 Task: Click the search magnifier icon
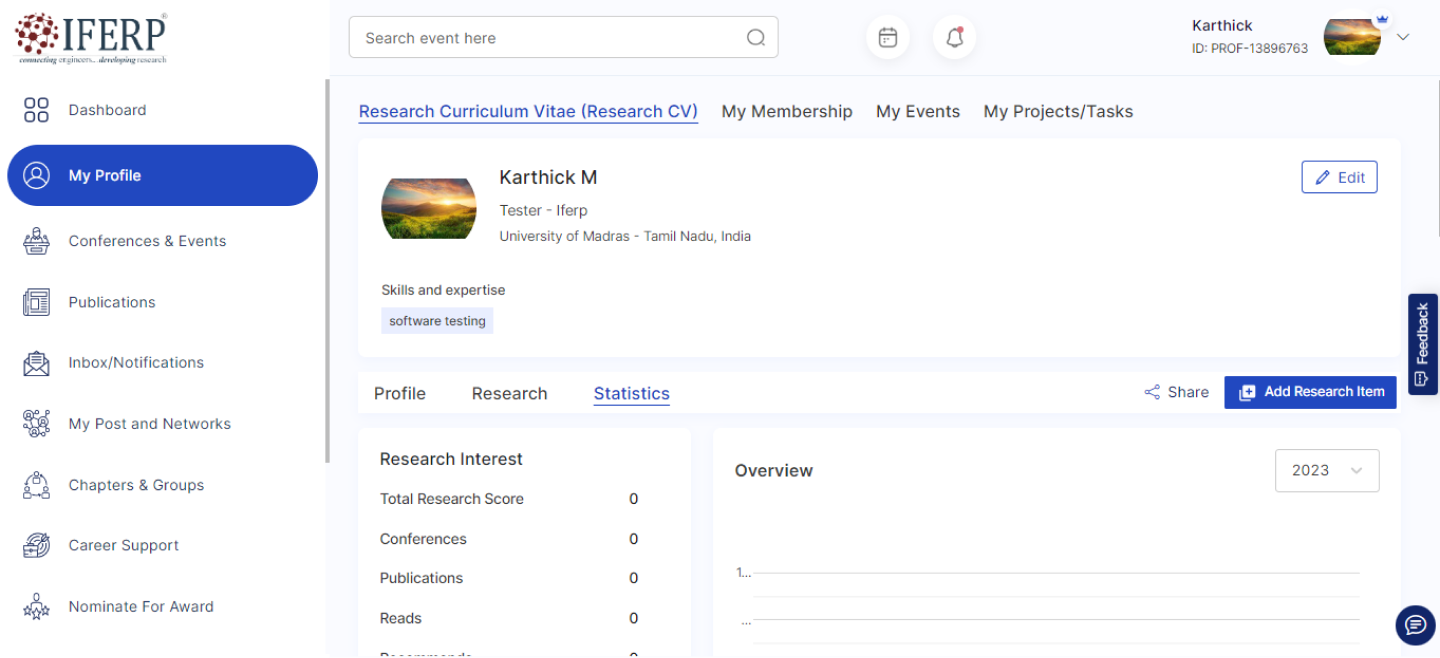pos(756,38)
